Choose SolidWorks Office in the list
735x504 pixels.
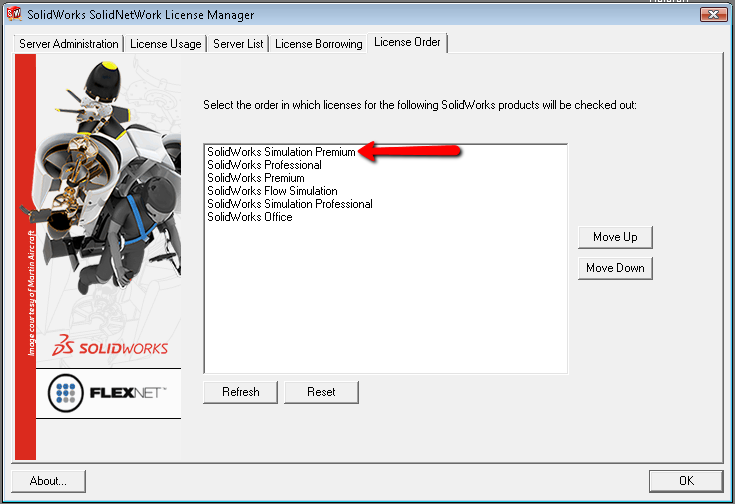click(x=250, y=217)
